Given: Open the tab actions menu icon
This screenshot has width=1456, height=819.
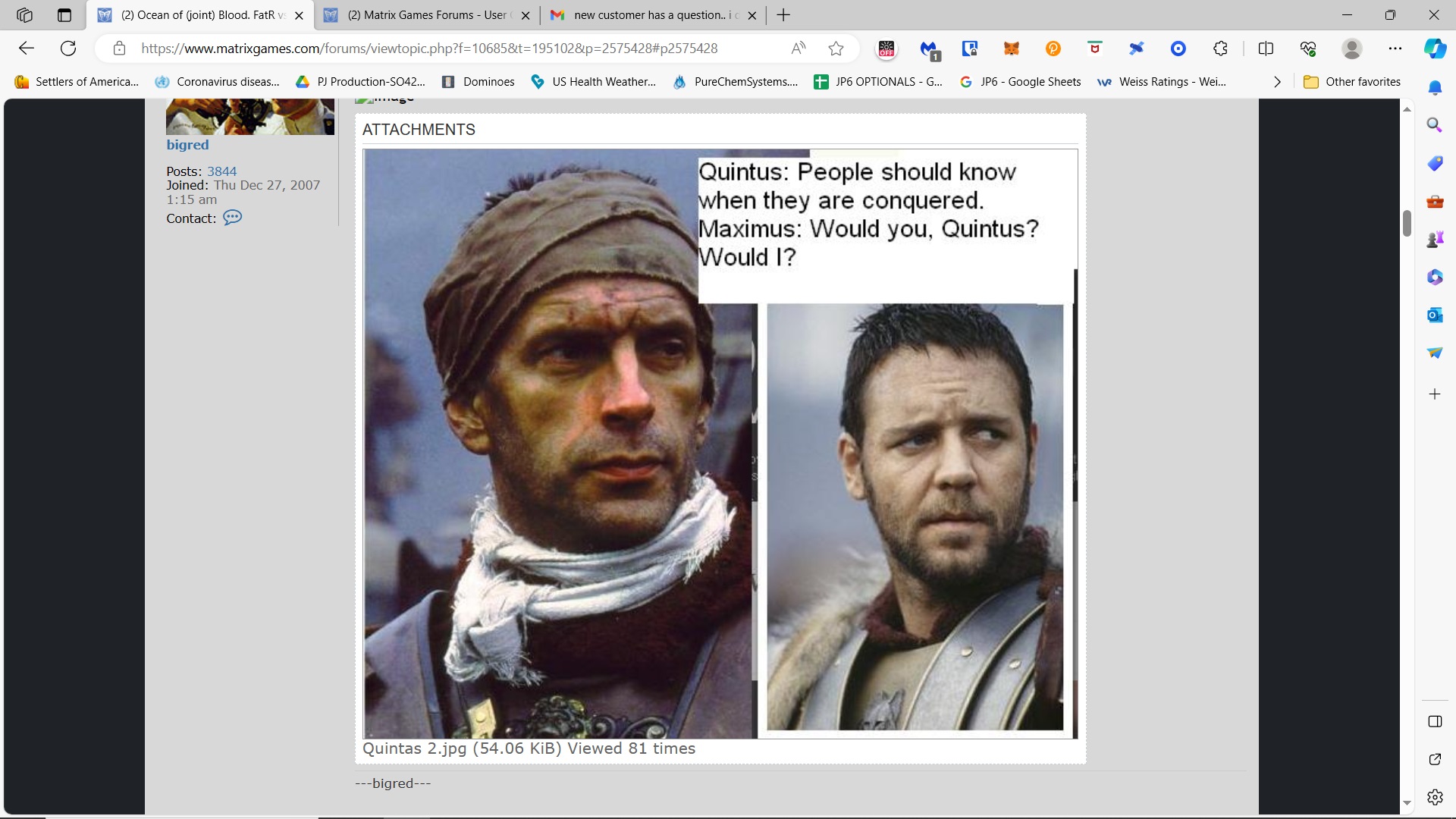Looking at the screenshot, I should tap(64, 15).
